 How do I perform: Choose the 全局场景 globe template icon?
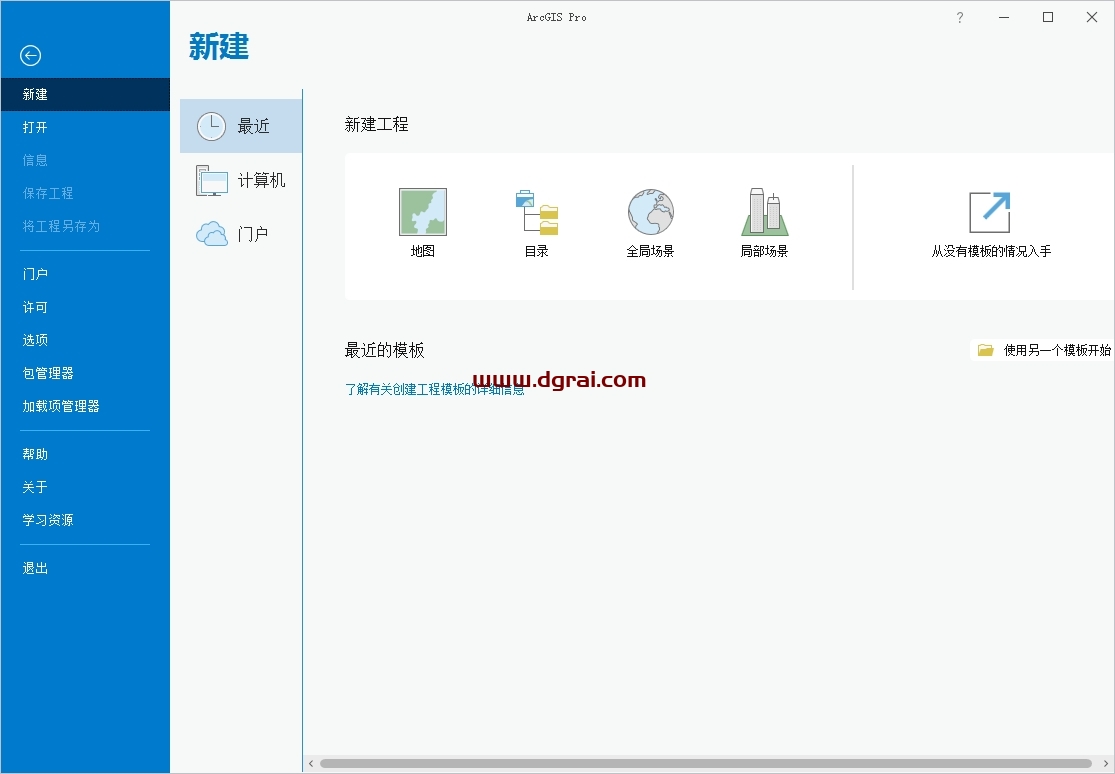[651, 212]
